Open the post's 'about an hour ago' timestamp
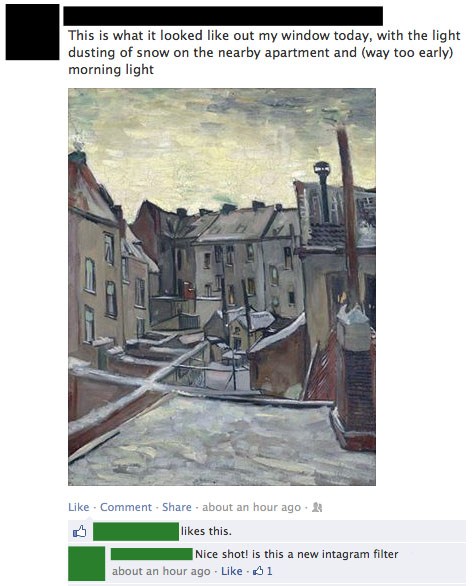Image resolution: width=472 pixels, height=586 pixels. [252, 507]
